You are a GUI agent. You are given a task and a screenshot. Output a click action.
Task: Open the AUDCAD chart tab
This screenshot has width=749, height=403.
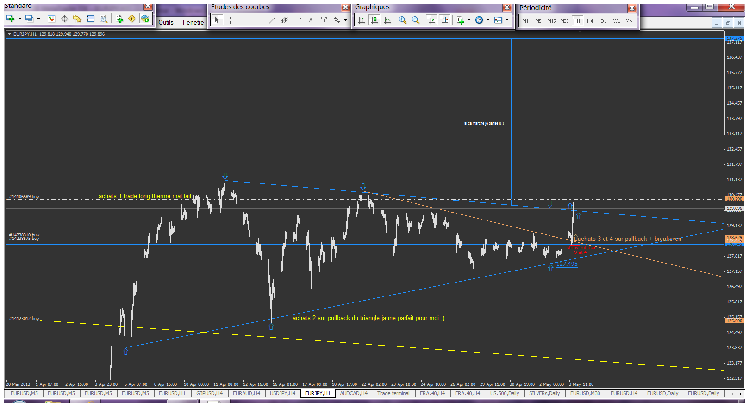353,393
